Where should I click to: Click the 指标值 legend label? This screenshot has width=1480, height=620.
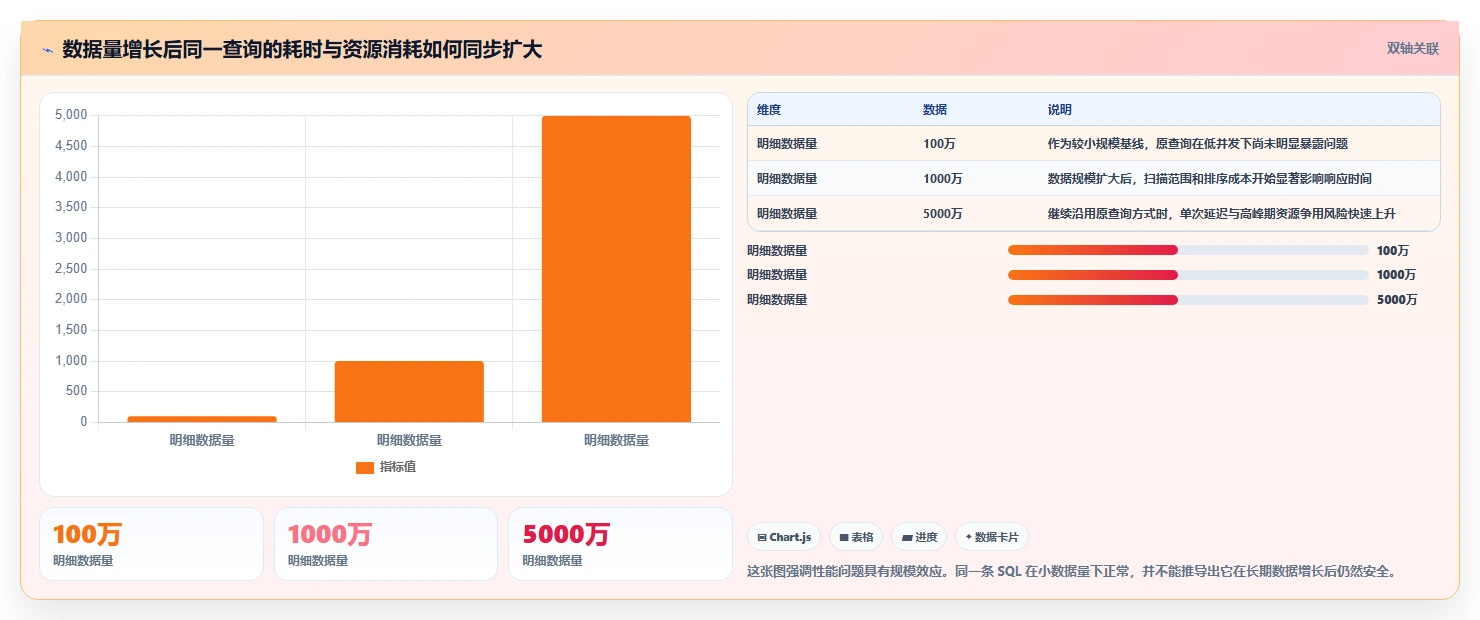[x=397, y=467]
